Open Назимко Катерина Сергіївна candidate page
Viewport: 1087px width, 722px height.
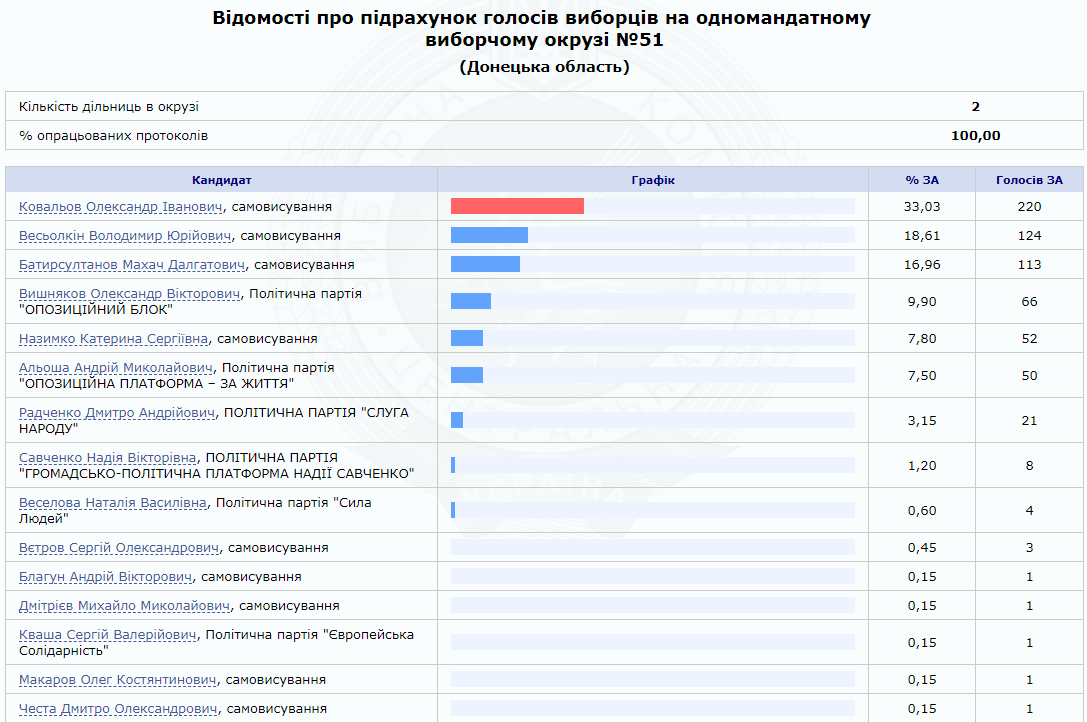click(x=114, y=339)
